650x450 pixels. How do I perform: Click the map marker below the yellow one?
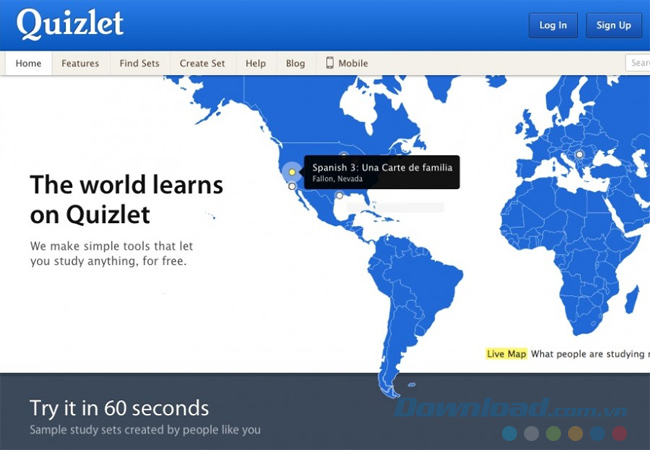[292, 186]
